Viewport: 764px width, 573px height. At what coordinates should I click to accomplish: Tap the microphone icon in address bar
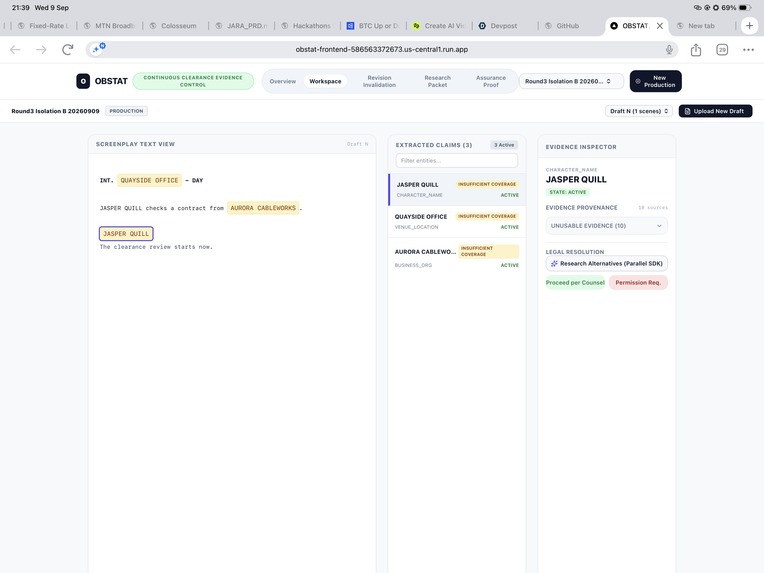[x=669, y=49]
